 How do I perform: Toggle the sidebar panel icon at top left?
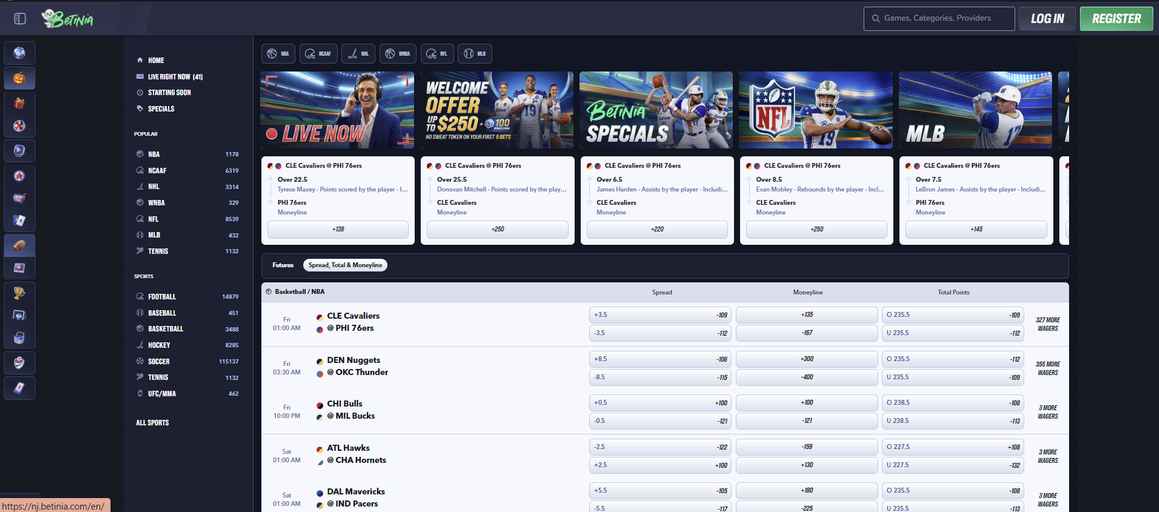[x=20, y=18]
